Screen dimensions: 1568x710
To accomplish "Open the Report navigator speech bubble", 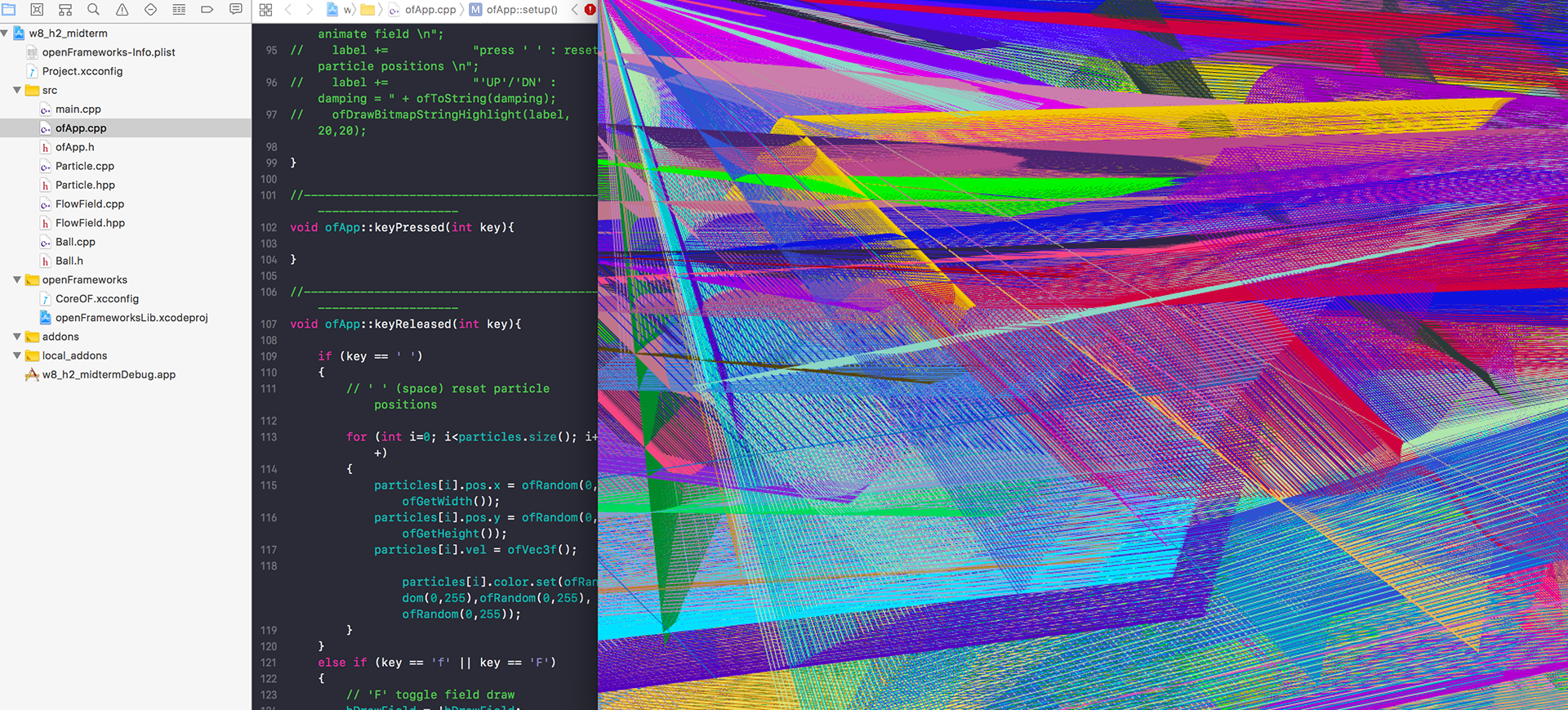I will coord(235,10).
